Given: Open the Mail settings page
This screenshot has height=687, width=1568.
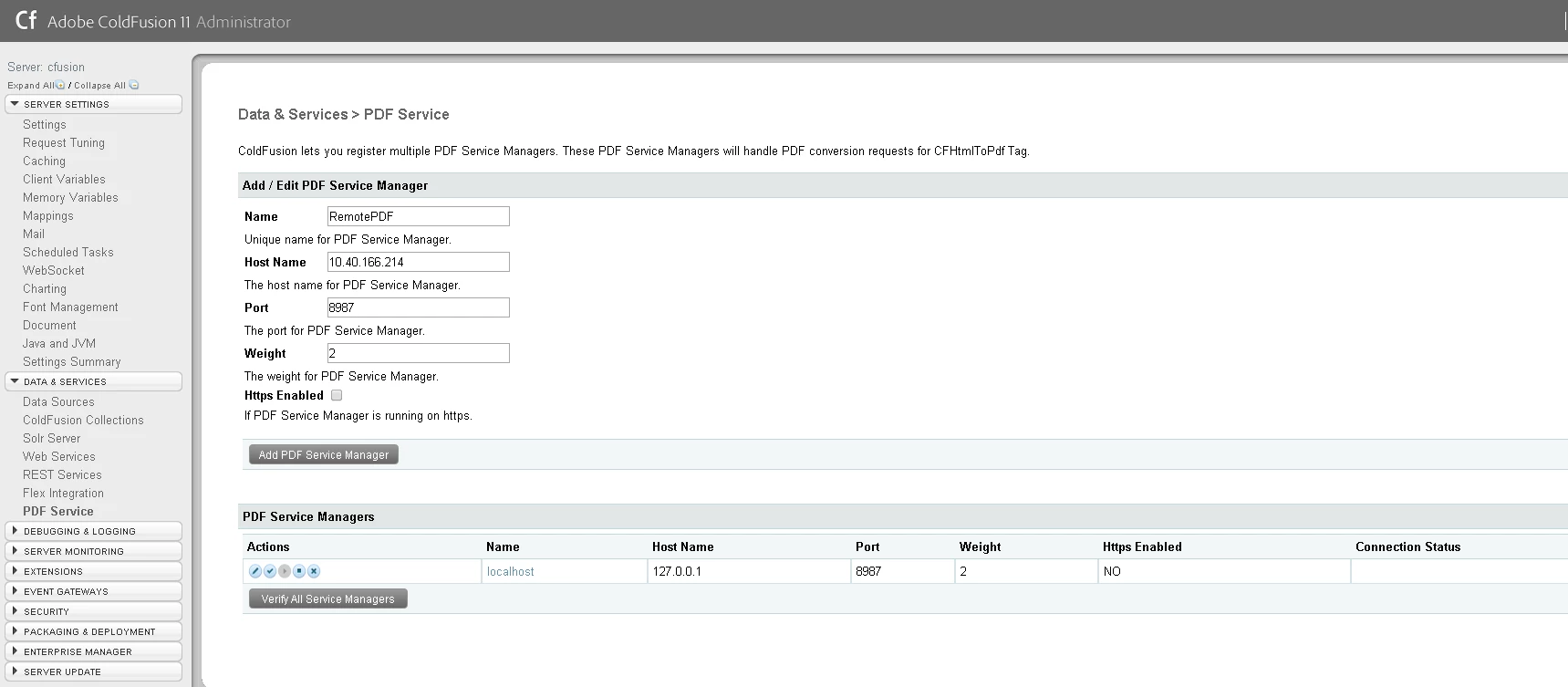Looking at the screenshot, I should click(34, 234).
